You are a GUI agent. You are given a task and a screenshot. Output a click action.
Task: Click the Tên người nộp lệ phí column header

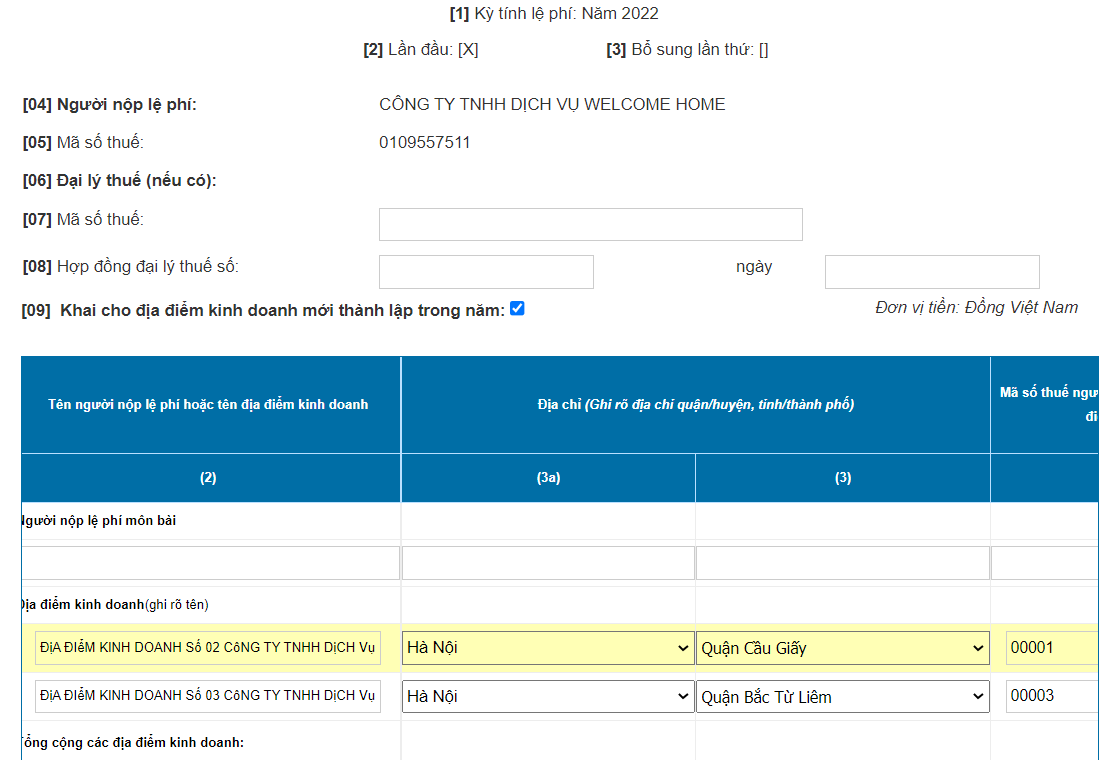pyautogui.click(x=208, y=405)
